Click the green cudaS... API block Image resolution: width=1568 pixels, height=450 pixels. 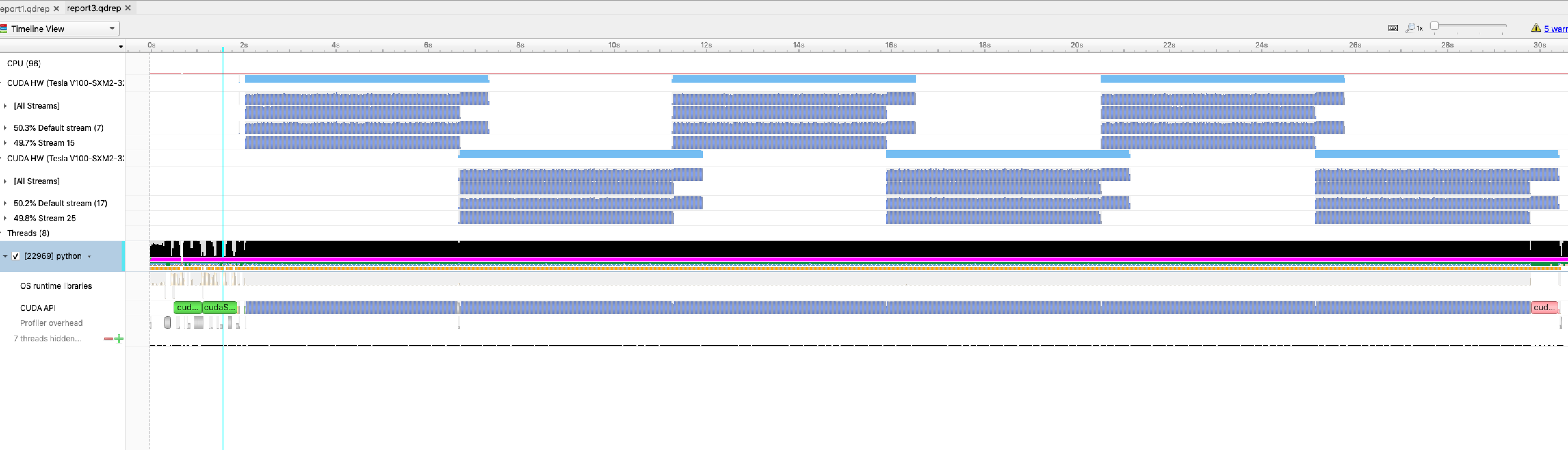(x=220, y=308)
